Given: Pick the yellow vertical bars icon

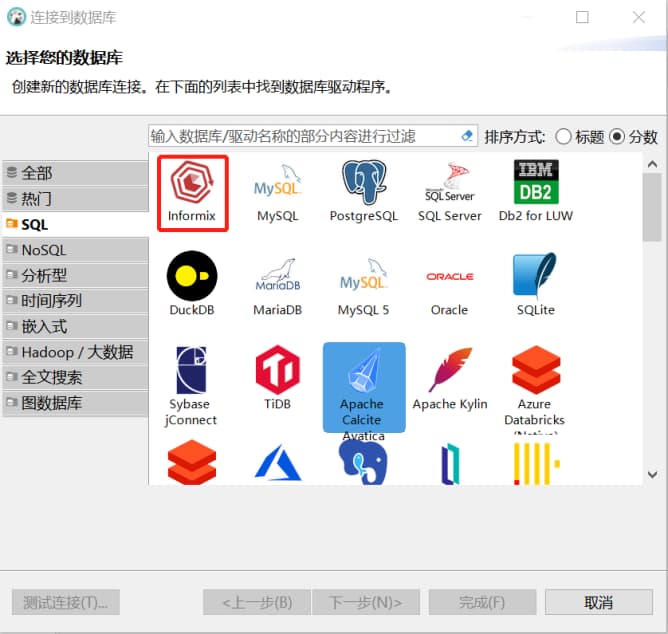Looking at the screenshot, I should [x=536, y=464].
